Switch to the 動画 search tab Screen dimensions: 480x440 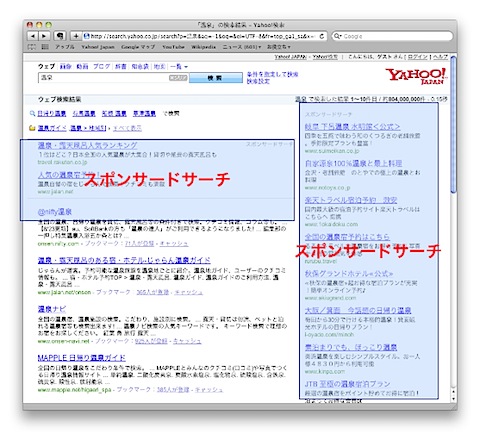[x=82, y=67]
